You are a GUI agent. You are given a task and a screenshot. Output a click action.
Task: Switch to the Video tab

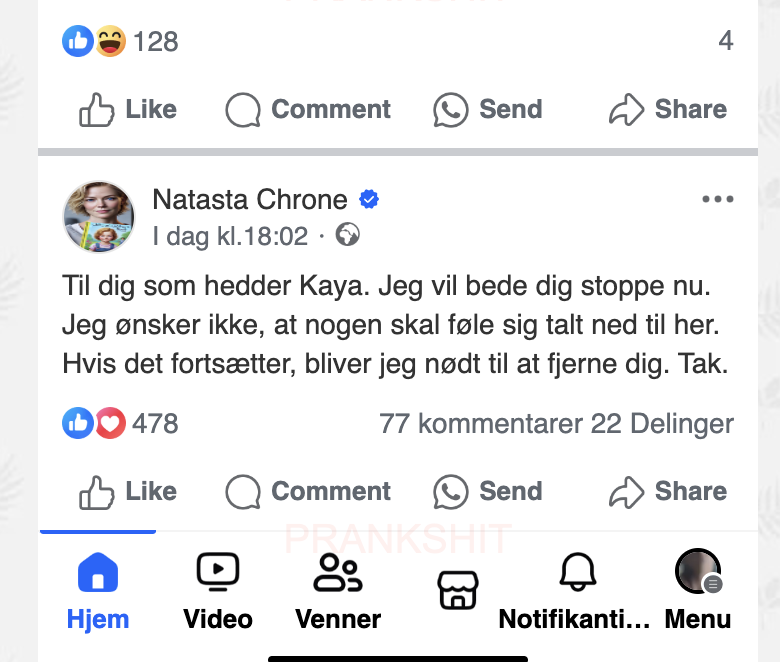[218, 592]
